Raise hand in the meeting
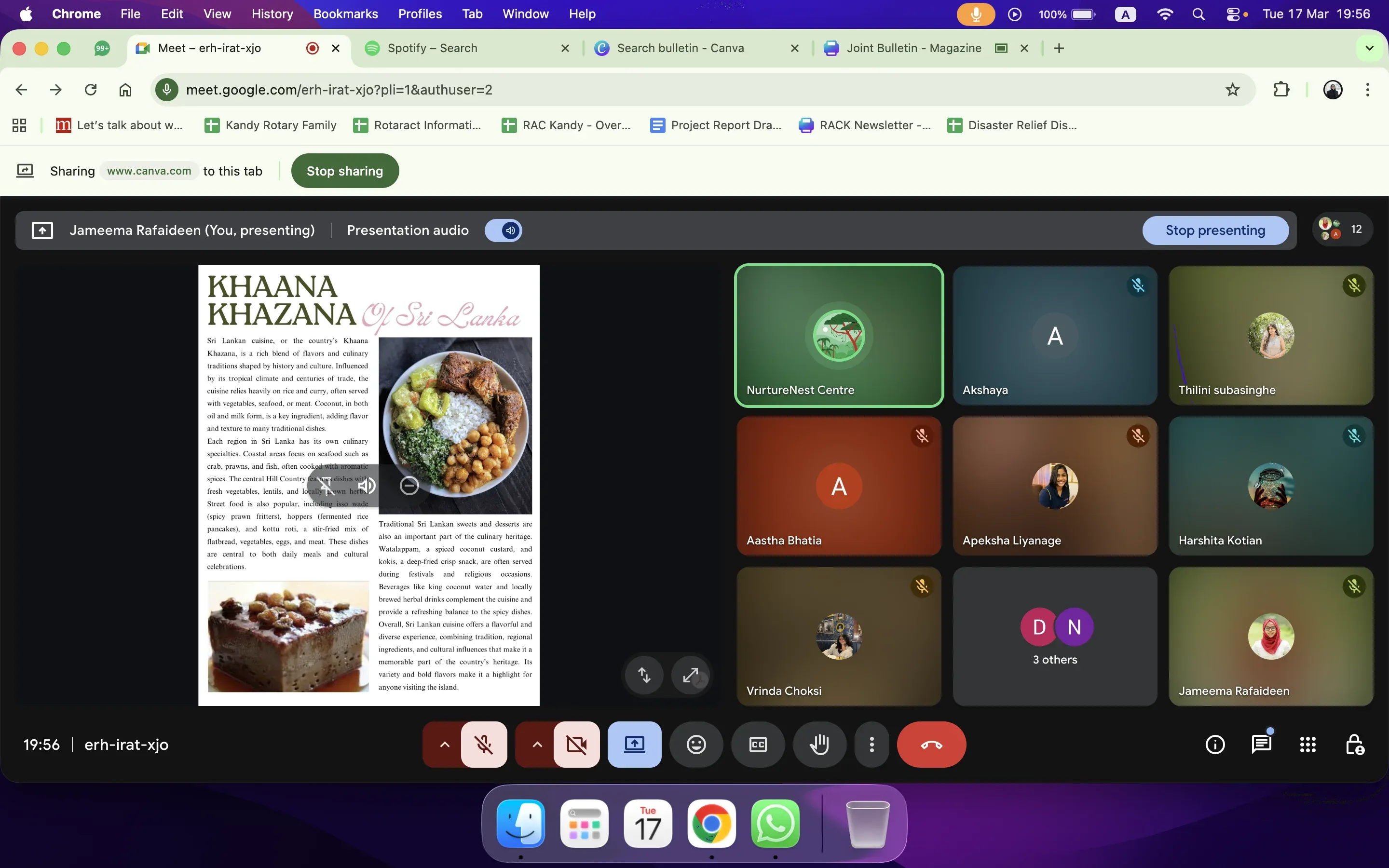This screenshot has height=868, width=1389. [x=819, y=745]
